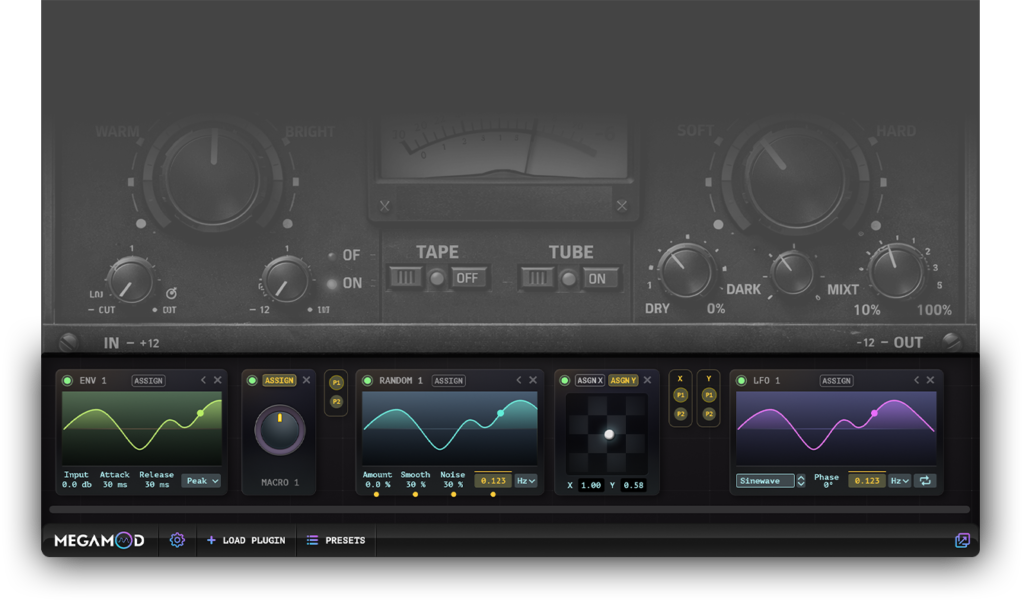Viewport: 1024px width, 602px height.
Task: Expand the Hz unit dropdown in RANDOM 1
Action: click(x=526, y=481)
